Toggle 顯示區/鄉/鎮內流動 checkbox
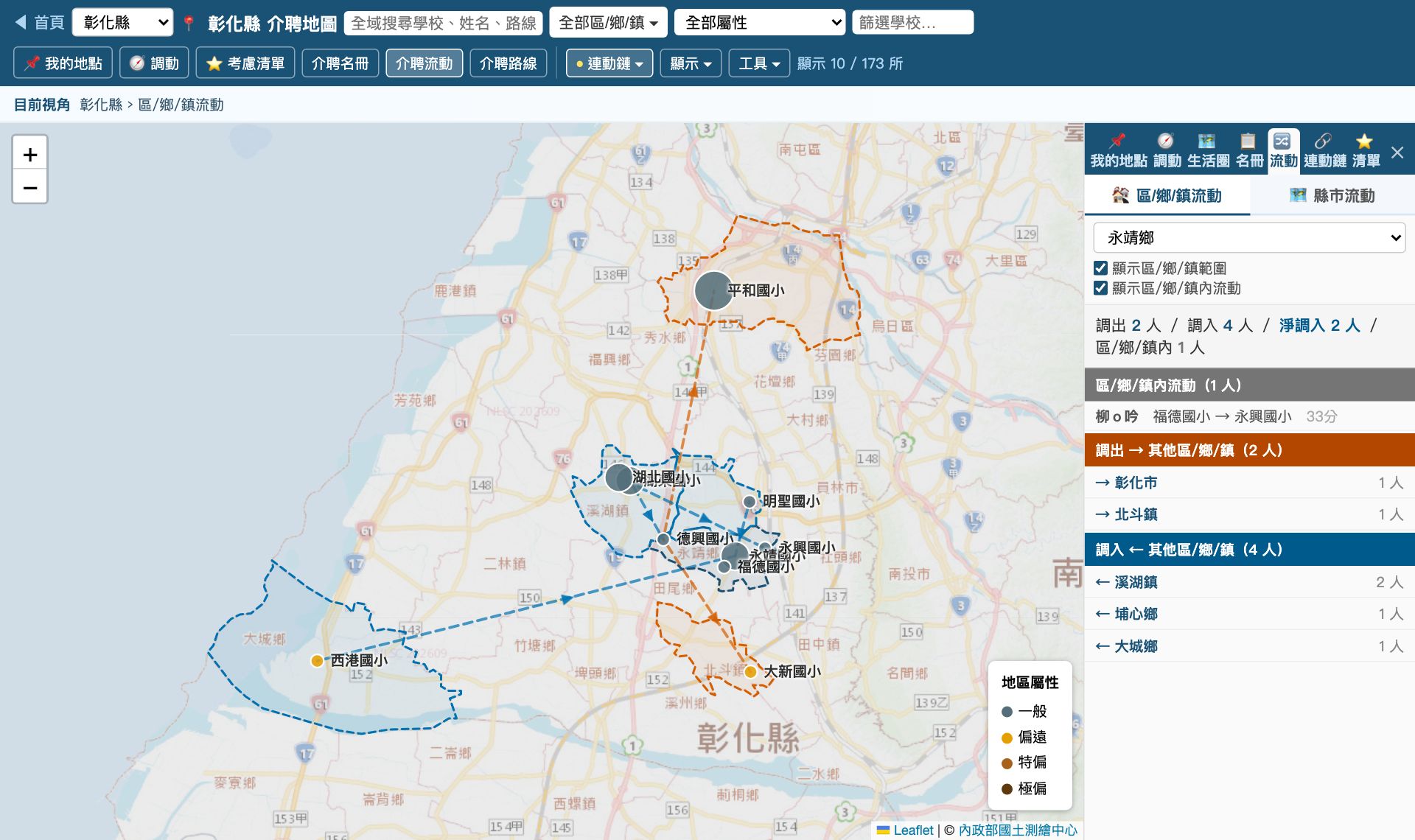The height and width of the screenshot is (840, 1415). [1100, 288]
